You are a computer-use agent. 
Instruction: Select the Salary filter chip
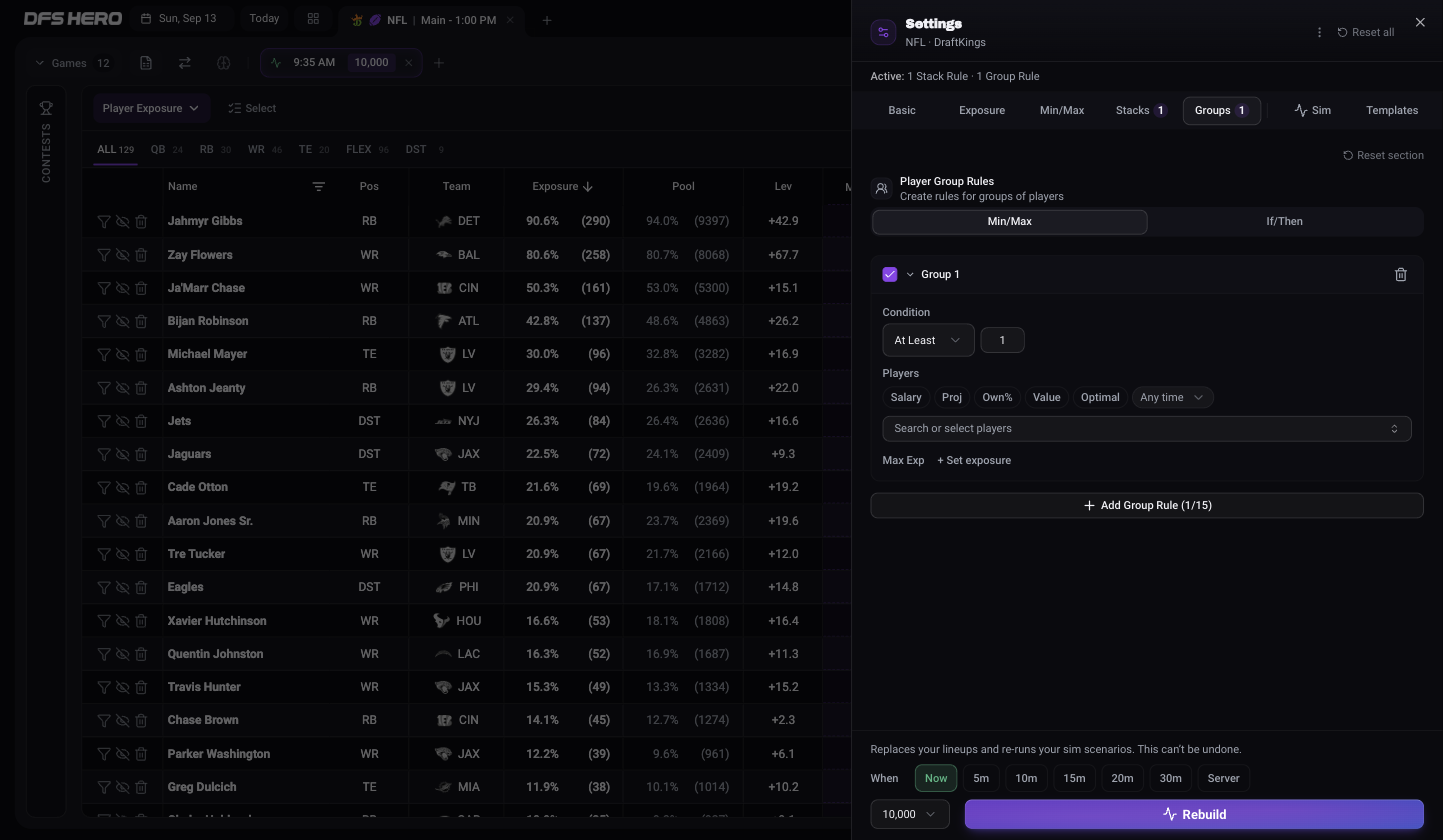[906, 397]
